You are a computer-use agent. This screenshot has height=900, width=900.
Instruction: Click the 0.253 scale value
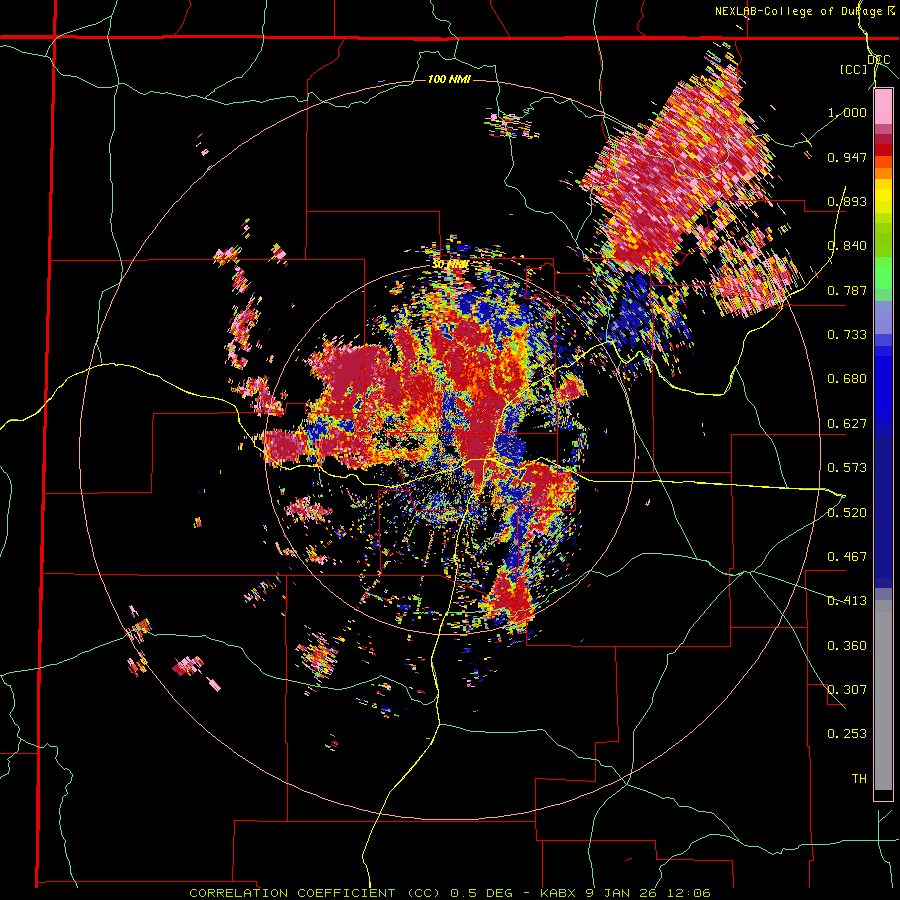click(x=847, y=734)
